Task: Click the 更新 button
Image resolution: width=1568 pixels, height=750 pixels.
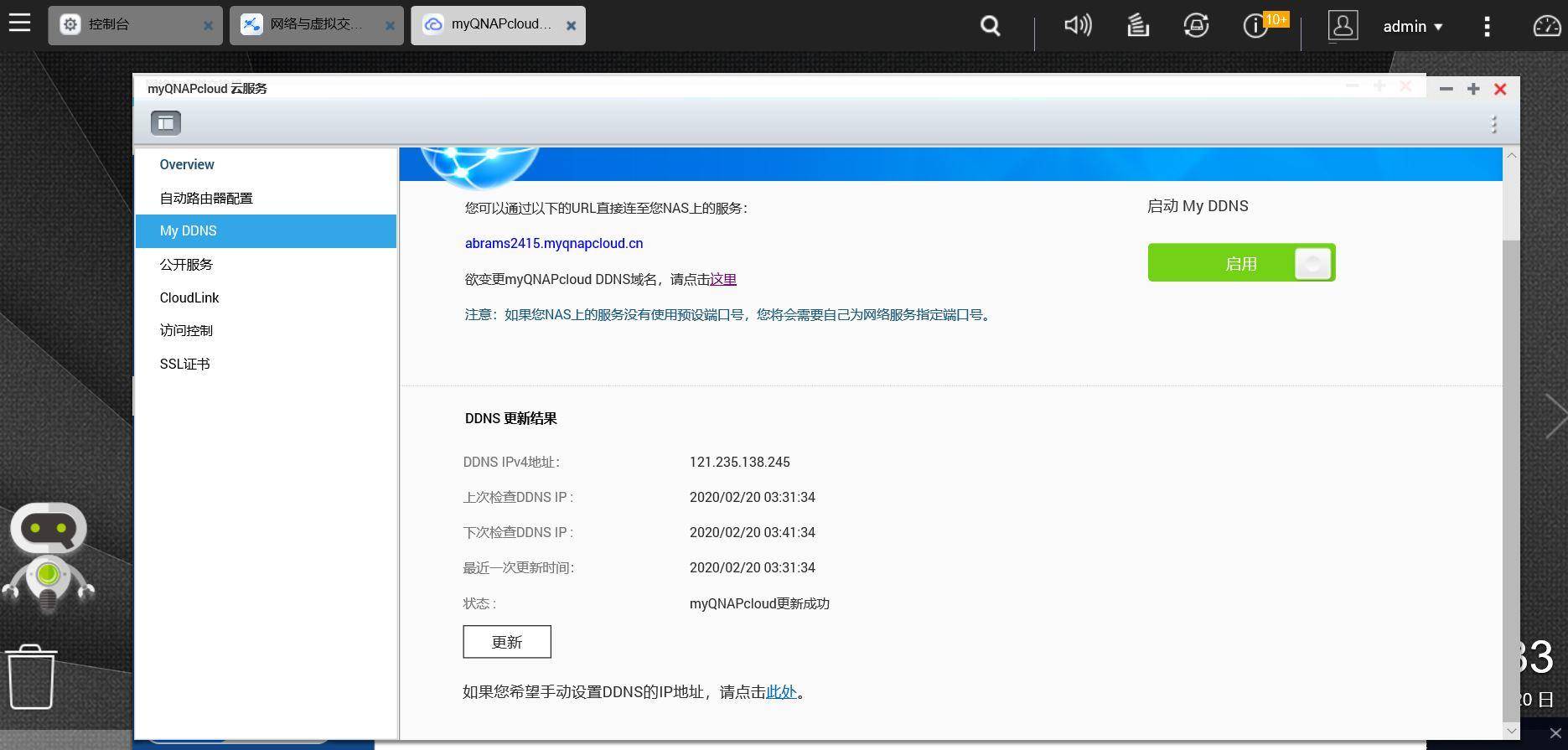Action: click(507, 642)
